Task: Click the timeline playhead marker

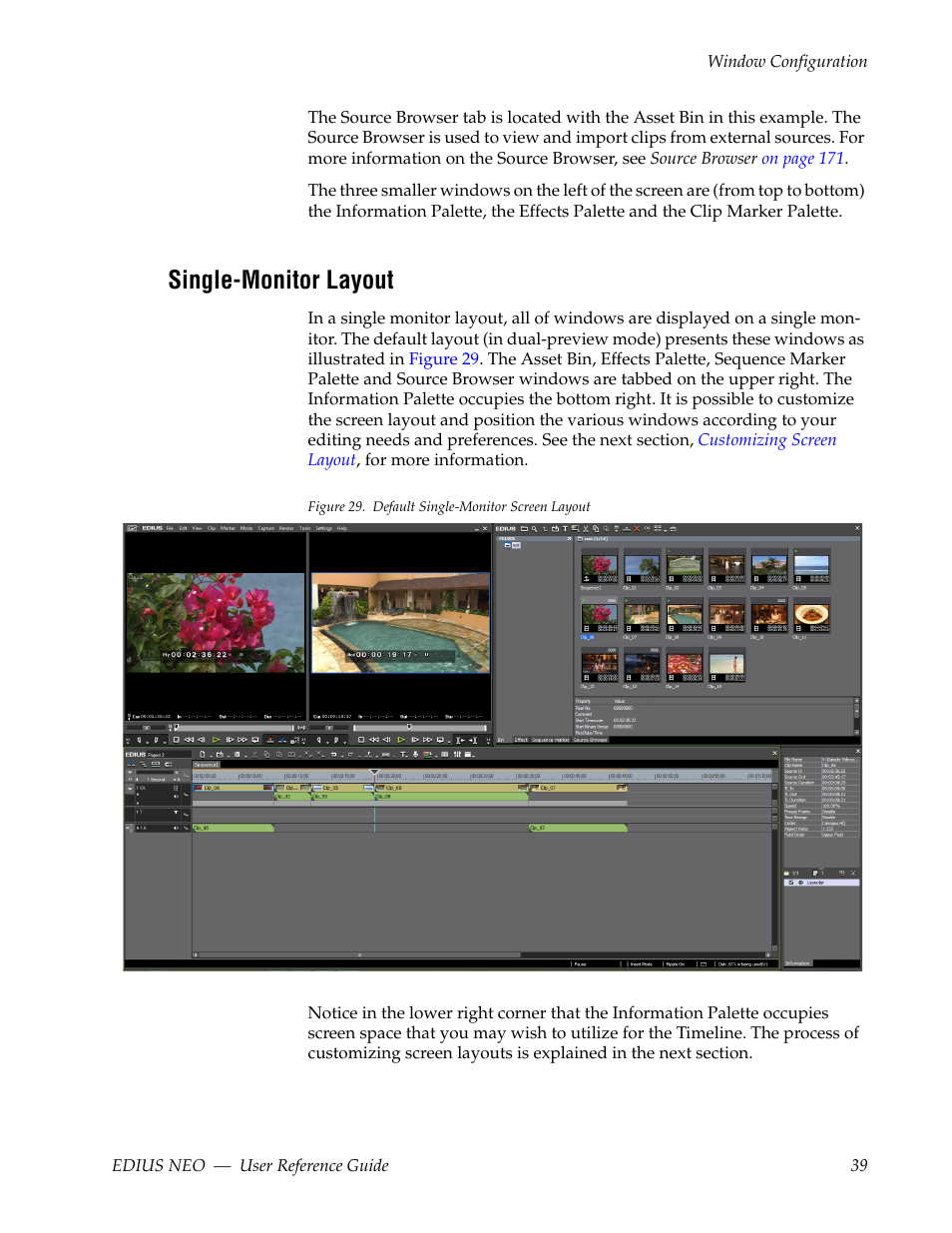Action: (x=374, y=772)
